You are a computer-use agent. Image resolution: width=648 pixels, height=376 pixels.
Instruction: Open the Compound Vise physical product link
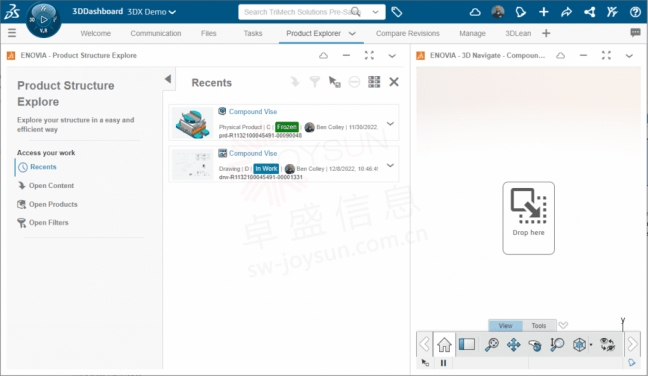point(253,112)
